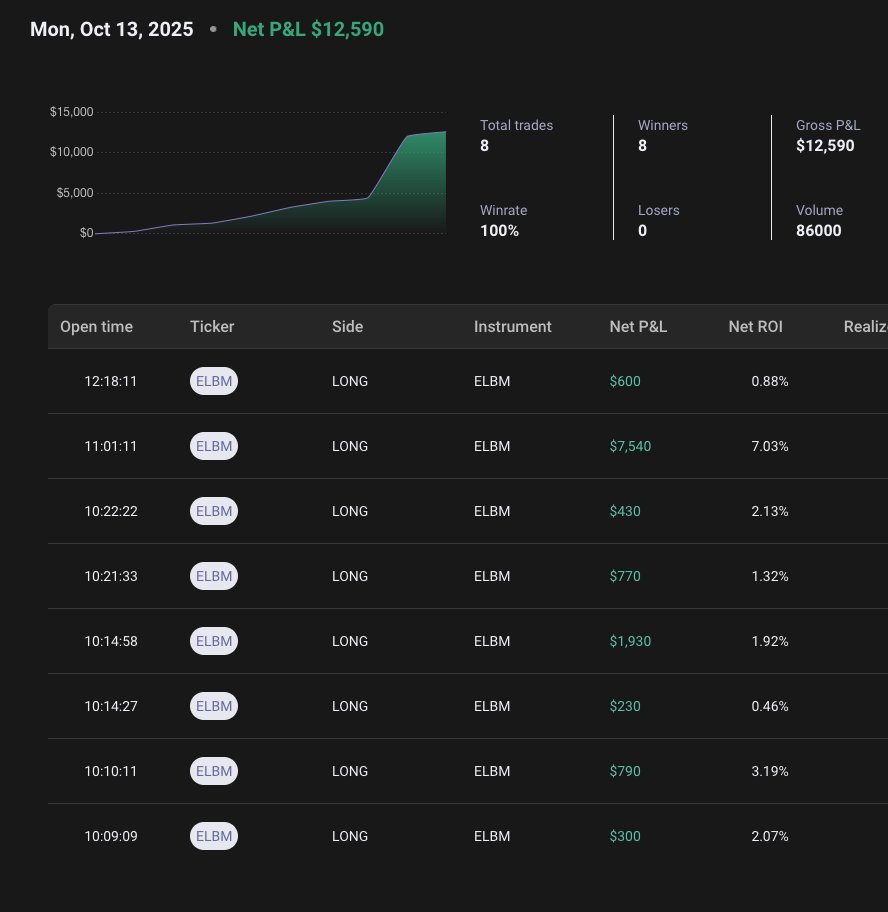
Task: Click the Winrate value 100%
Action: [500, 231]
